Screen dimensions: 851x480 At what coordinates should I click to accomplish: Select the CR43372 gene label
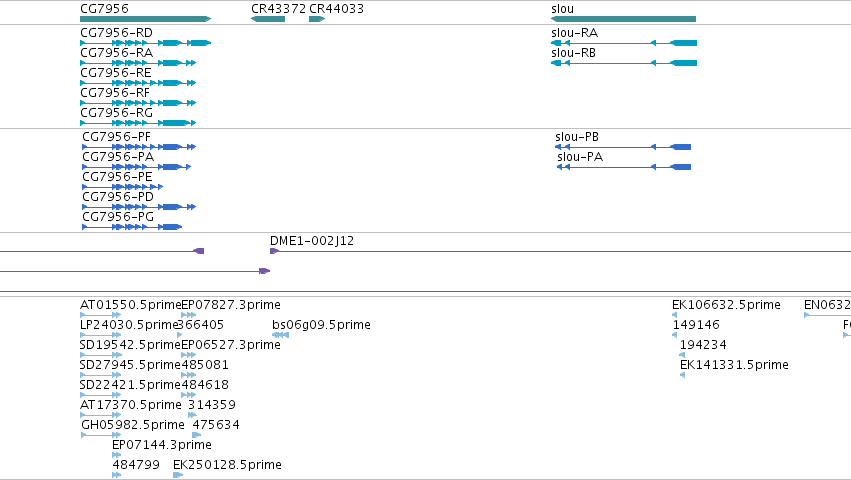[x=278, y=9]
